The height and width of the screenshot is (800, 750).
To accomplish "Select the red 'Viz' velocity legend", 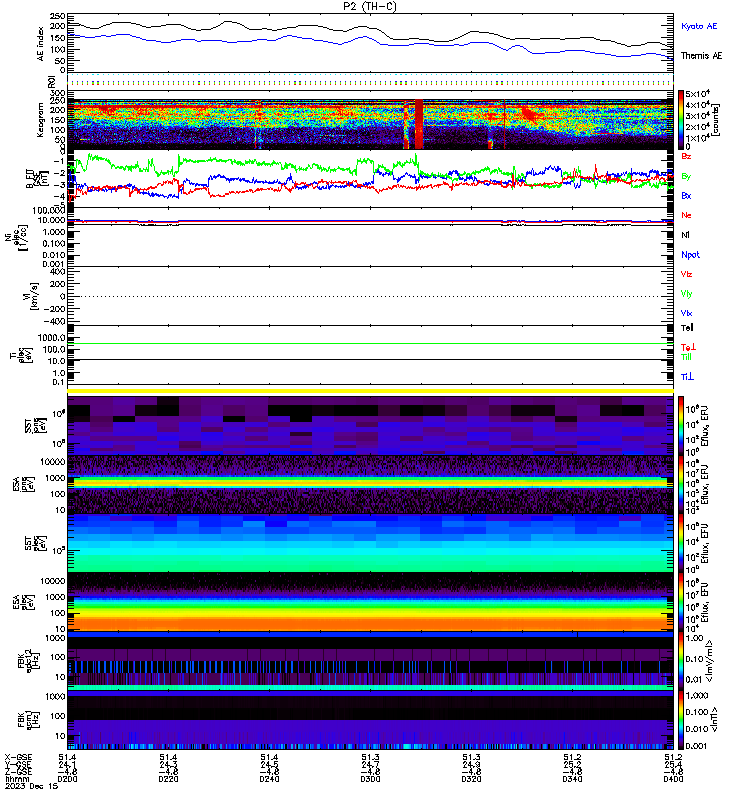I will [x=686, y=274].
